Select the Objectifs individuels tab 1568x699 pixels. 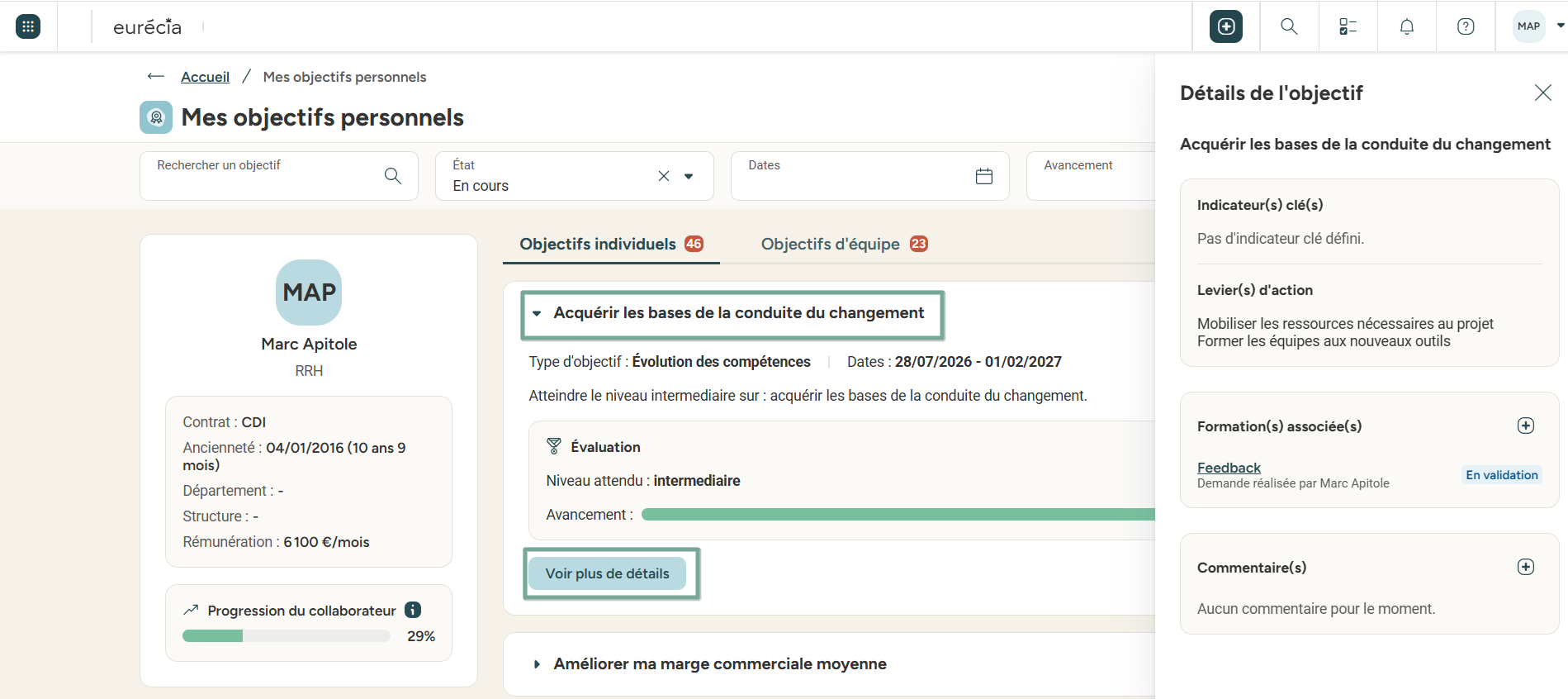[611, 244]
